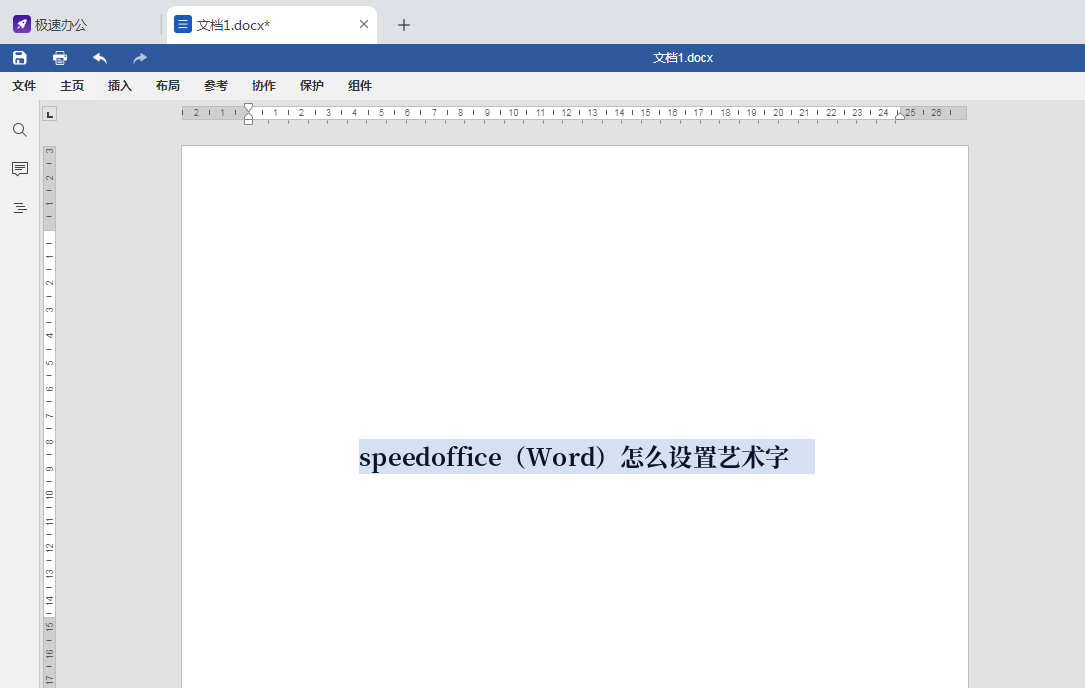Click the 文档1.docx title in blue bar

[682, 58]
